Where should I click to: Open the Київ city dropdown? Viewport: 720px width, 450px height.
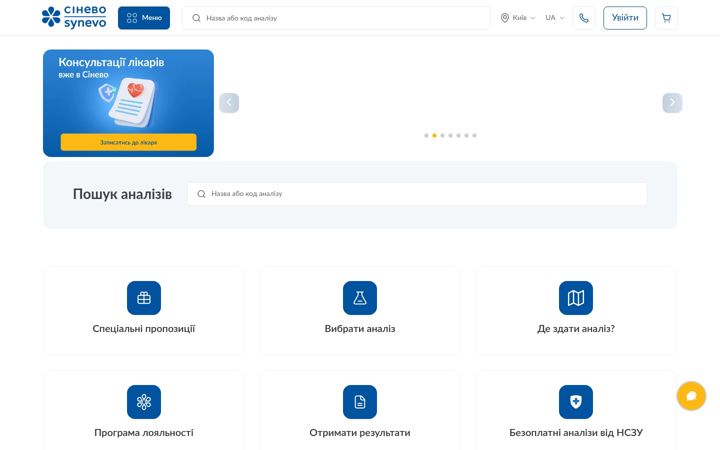pyautogui.click(x=518, y=18)
